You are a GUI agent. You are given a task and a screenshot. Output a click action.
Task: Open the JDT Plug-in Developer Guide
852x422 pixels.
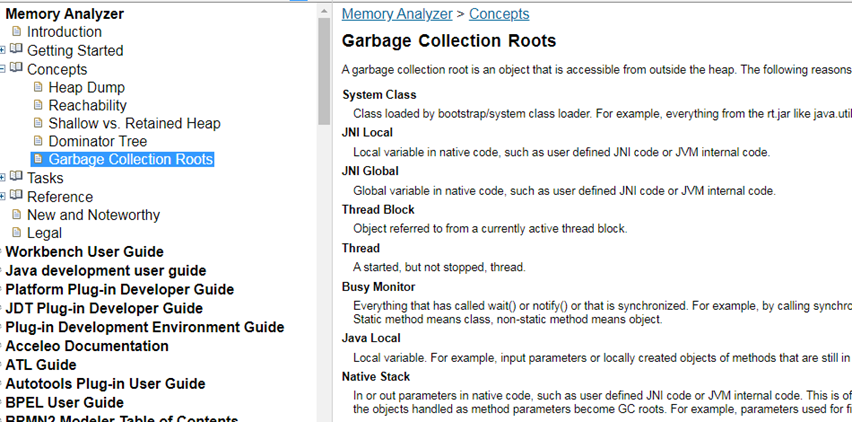coord(104,308)
